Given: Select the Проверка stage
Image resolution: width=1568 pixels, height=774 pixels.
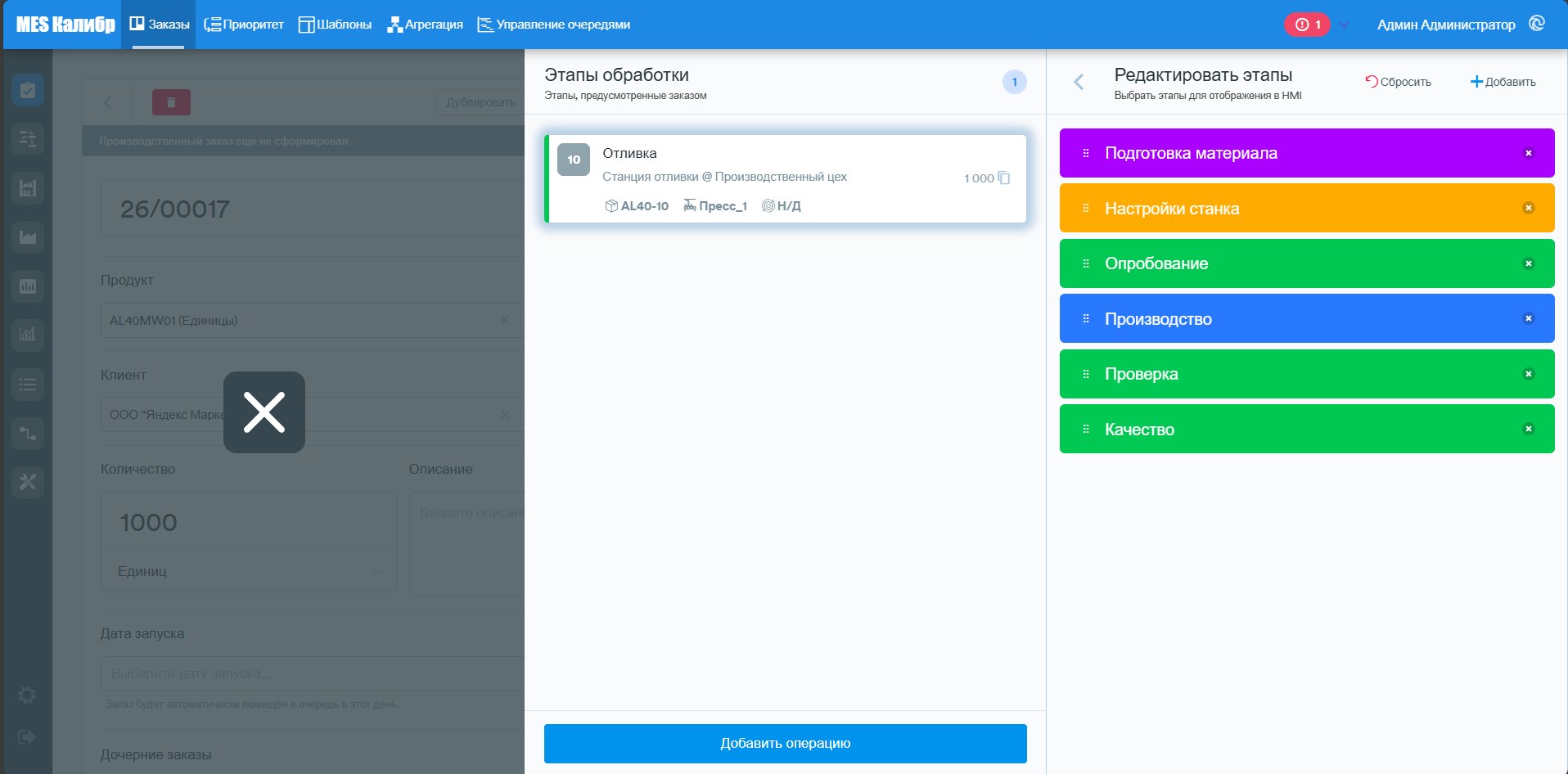Looking at the screenshot, I should click(x=1307, y=374).
